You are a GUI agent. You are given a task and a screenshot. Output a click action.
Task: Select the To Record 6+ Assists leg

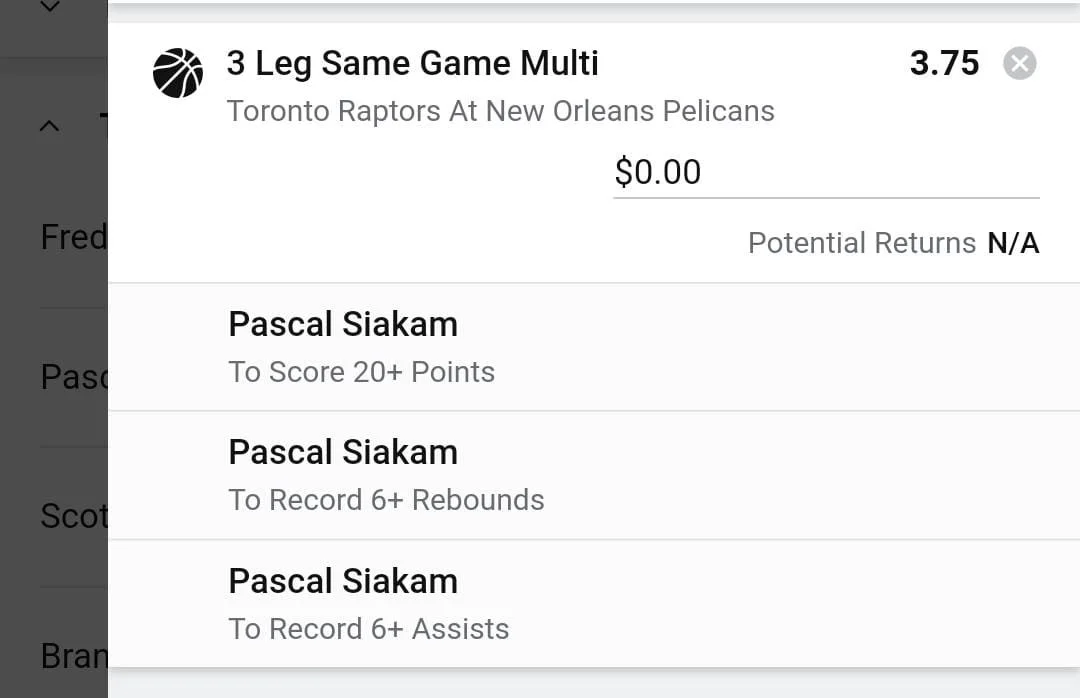(368, 629)
